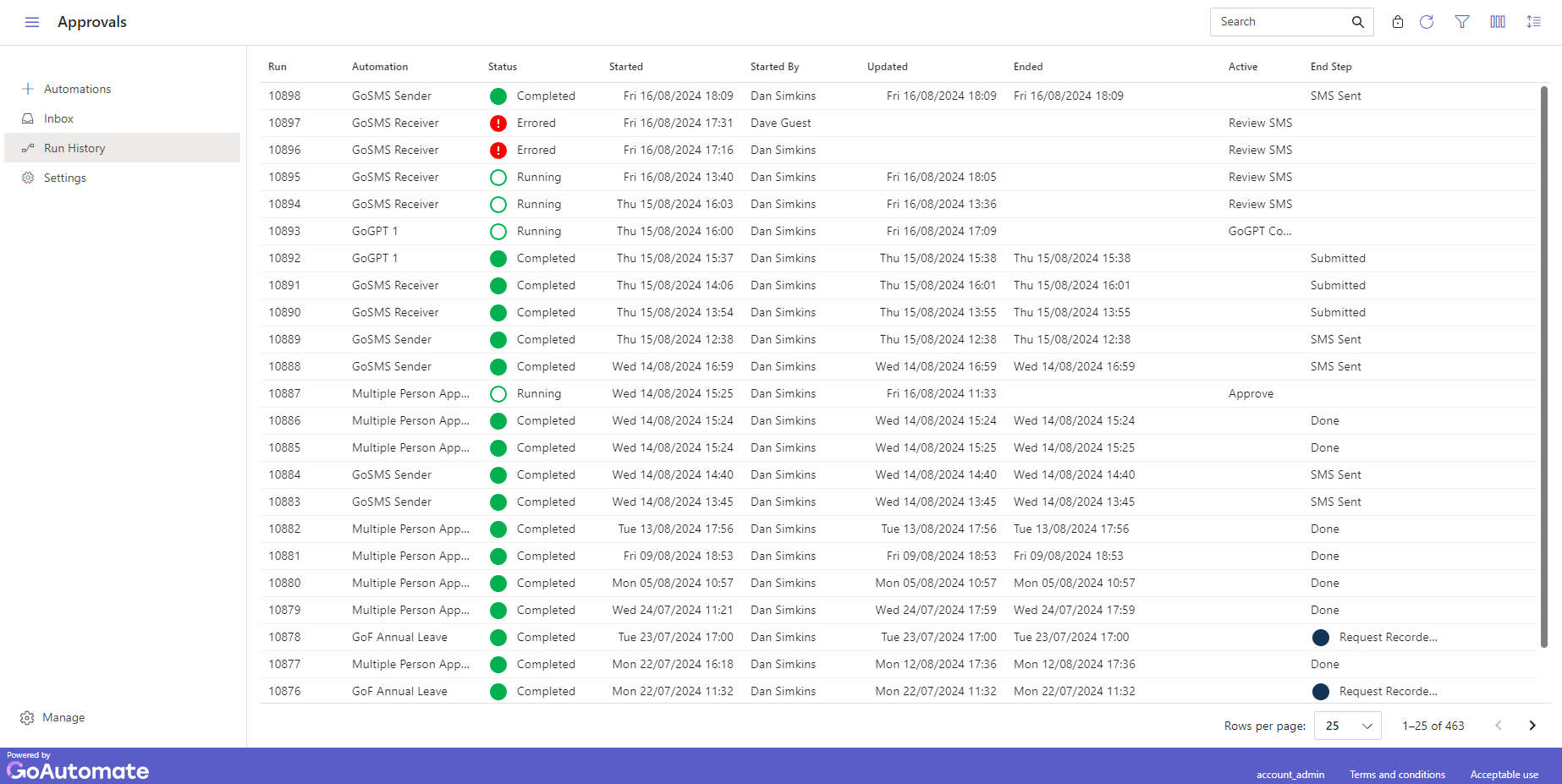Click GoGPT 1 automation for run 10893
The image size is (1562, 784).
coord(375,232)
